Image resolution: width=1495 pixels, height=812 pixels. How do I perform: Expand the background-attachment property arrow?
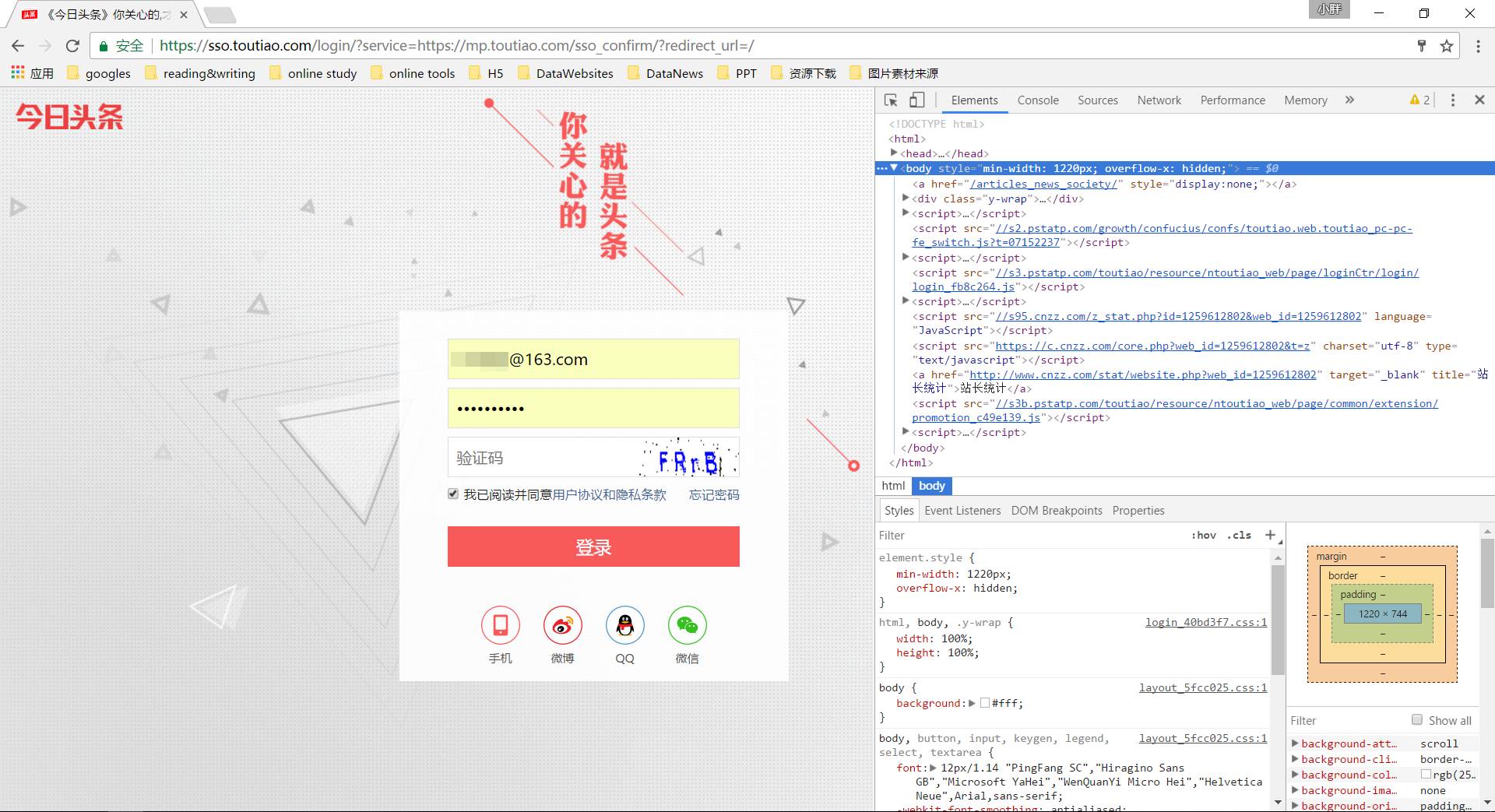tap(1295, 743)
